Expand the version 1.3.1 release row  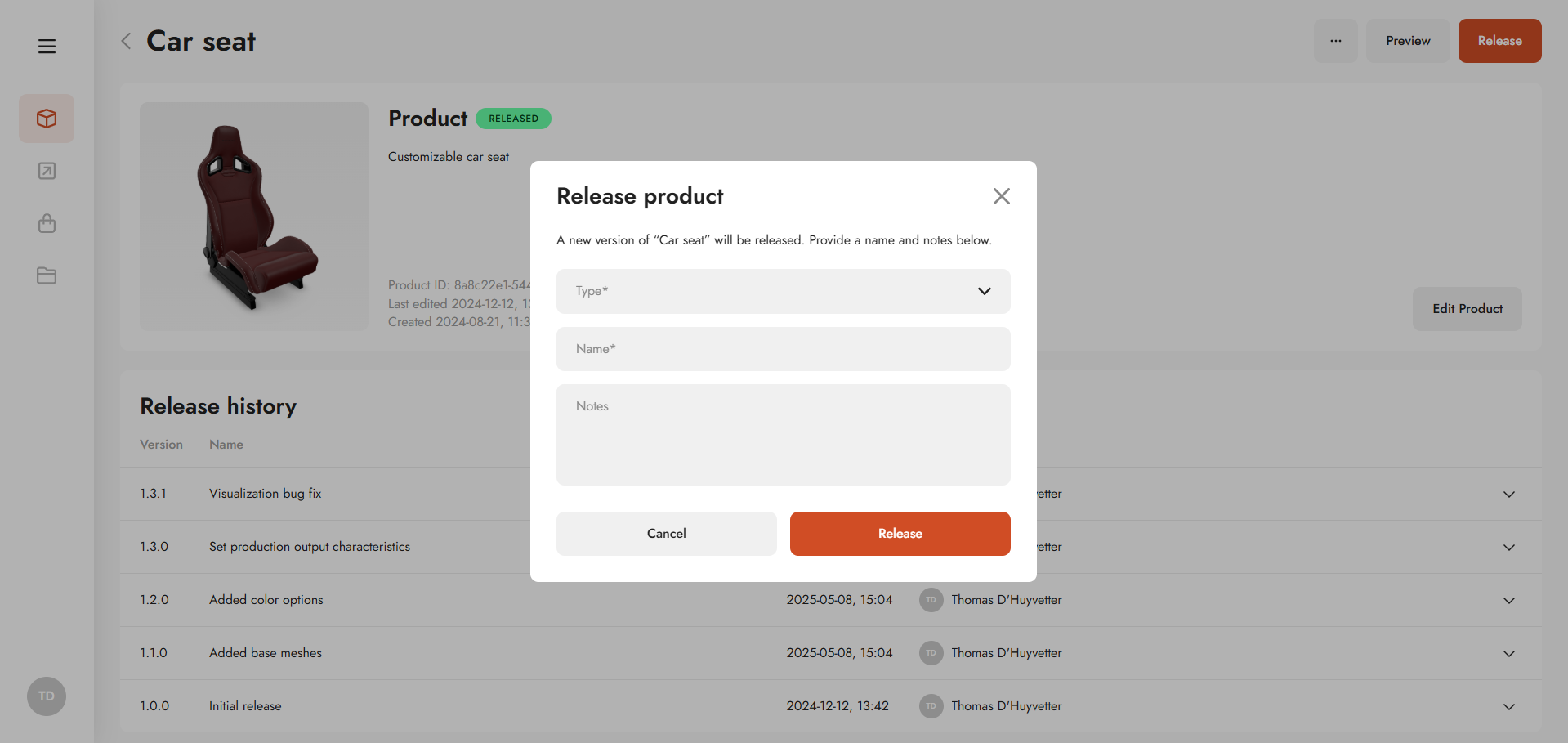pyautogui.click(x=1508, y=495)
